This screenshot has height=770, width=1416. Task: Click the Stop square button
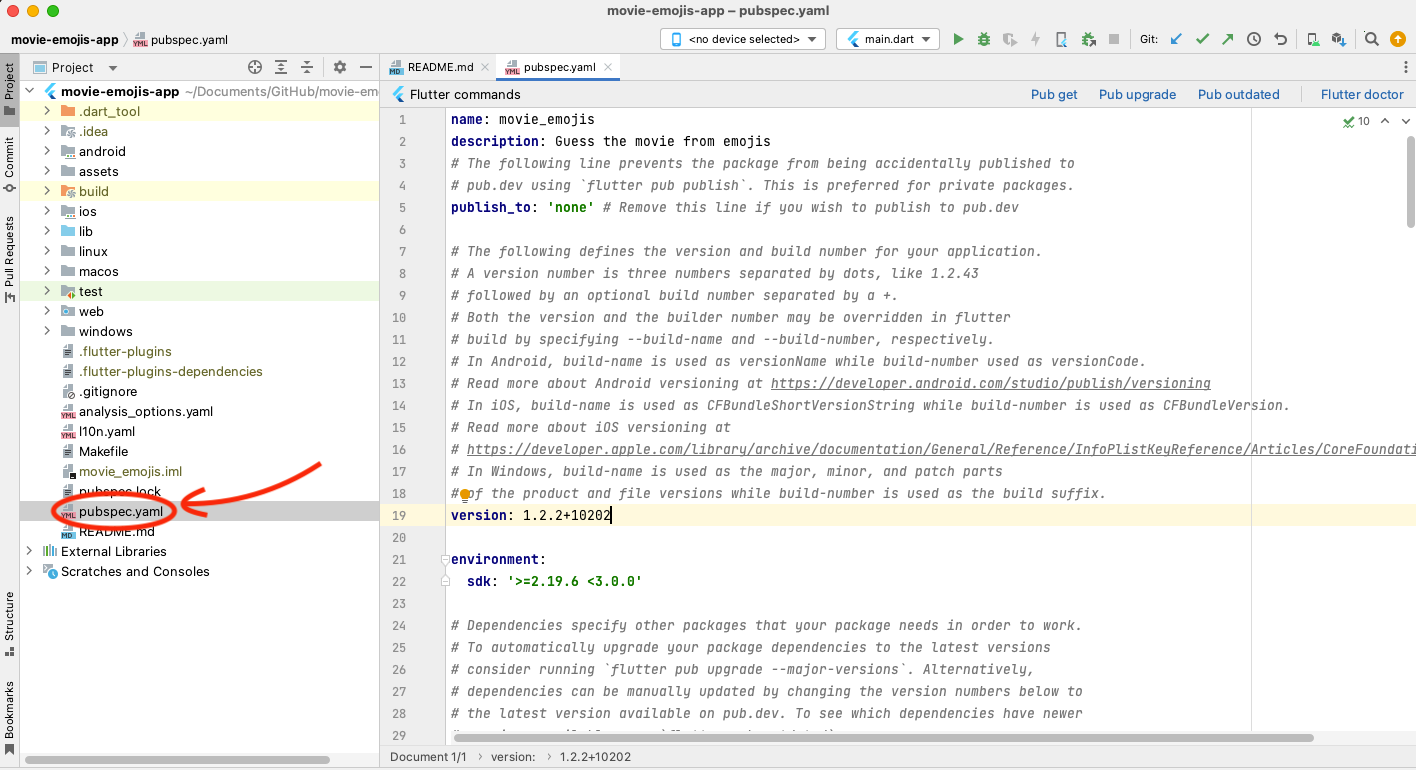pos(1114,39)
